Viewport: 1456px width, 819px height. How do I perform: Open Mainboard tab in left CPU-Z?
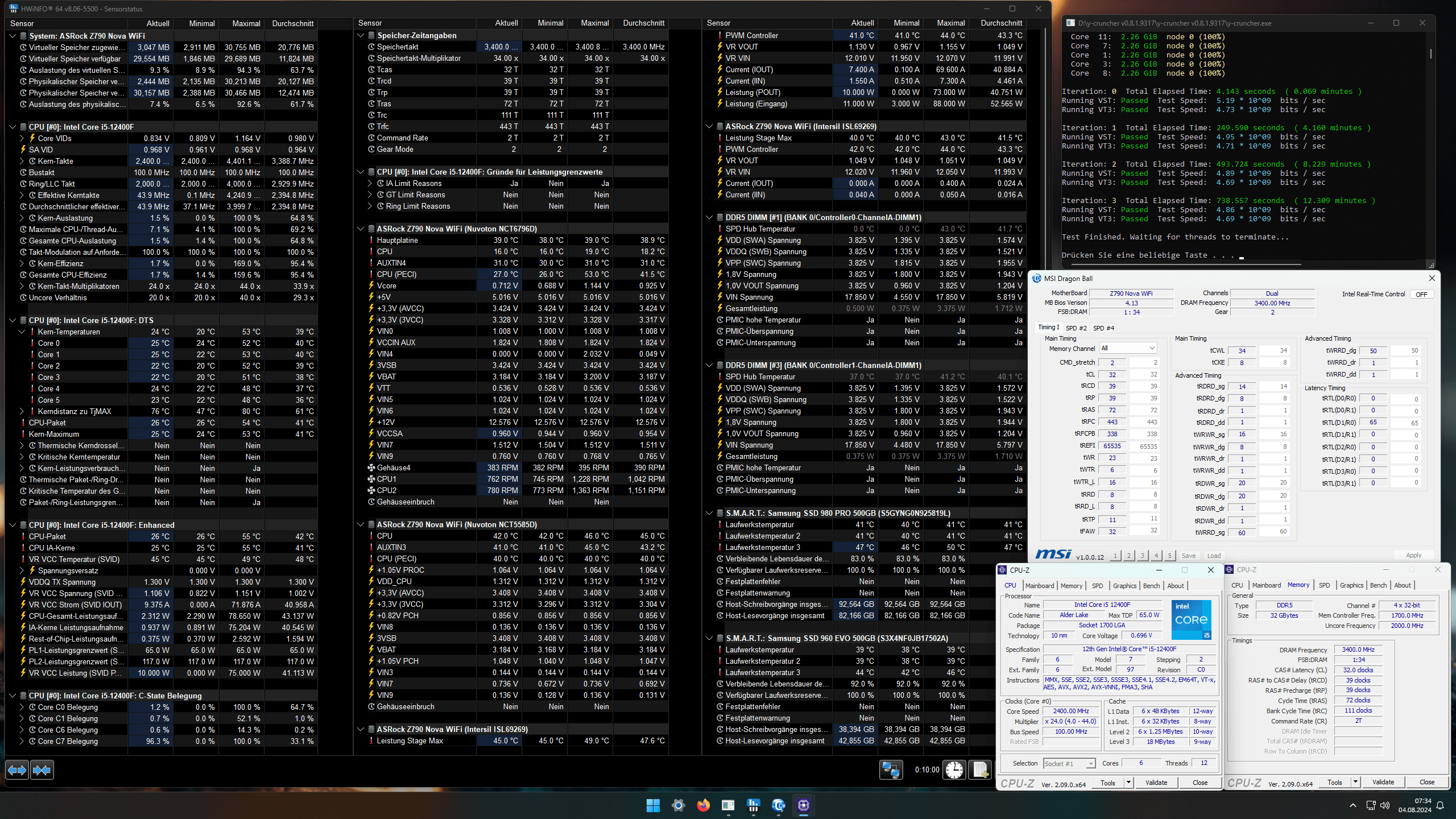(x=1040, y=586)
